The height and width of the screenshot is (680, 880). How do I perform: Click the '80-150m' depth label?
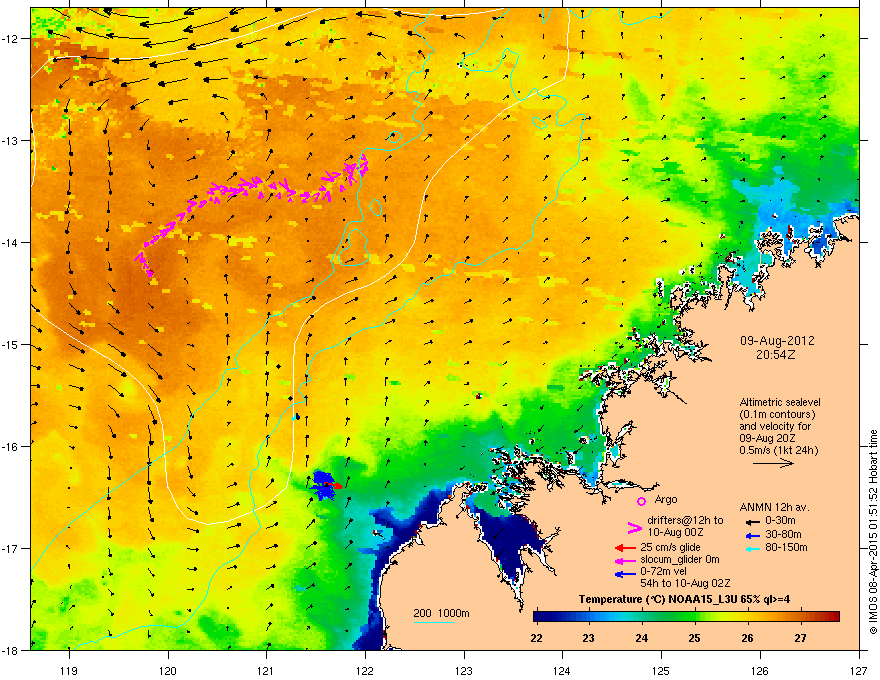point(786,548)
